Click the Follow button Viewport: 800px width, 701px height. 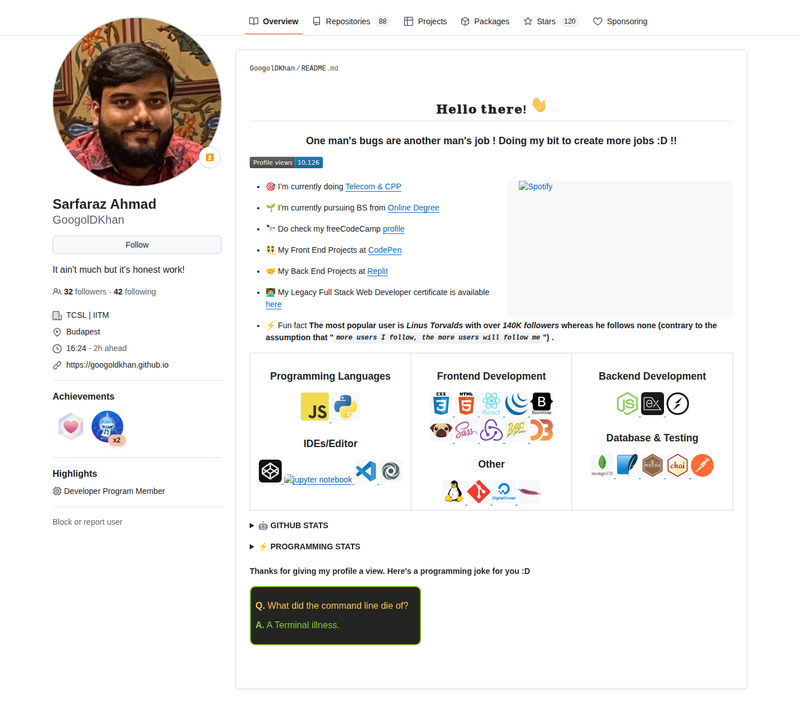tap(137, 245)
